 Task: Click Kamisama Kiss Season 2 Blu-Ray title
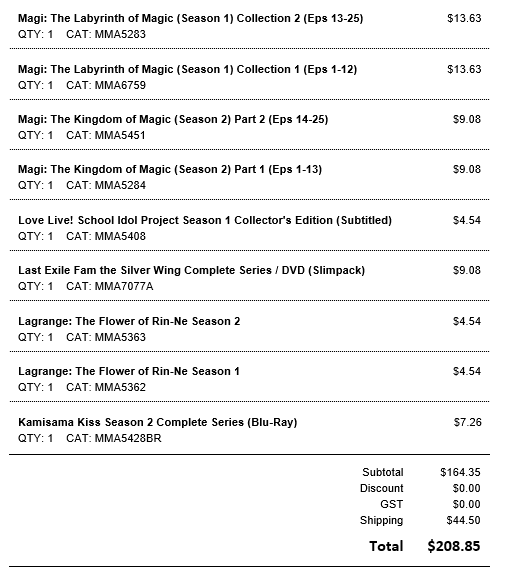click(158, 422)
